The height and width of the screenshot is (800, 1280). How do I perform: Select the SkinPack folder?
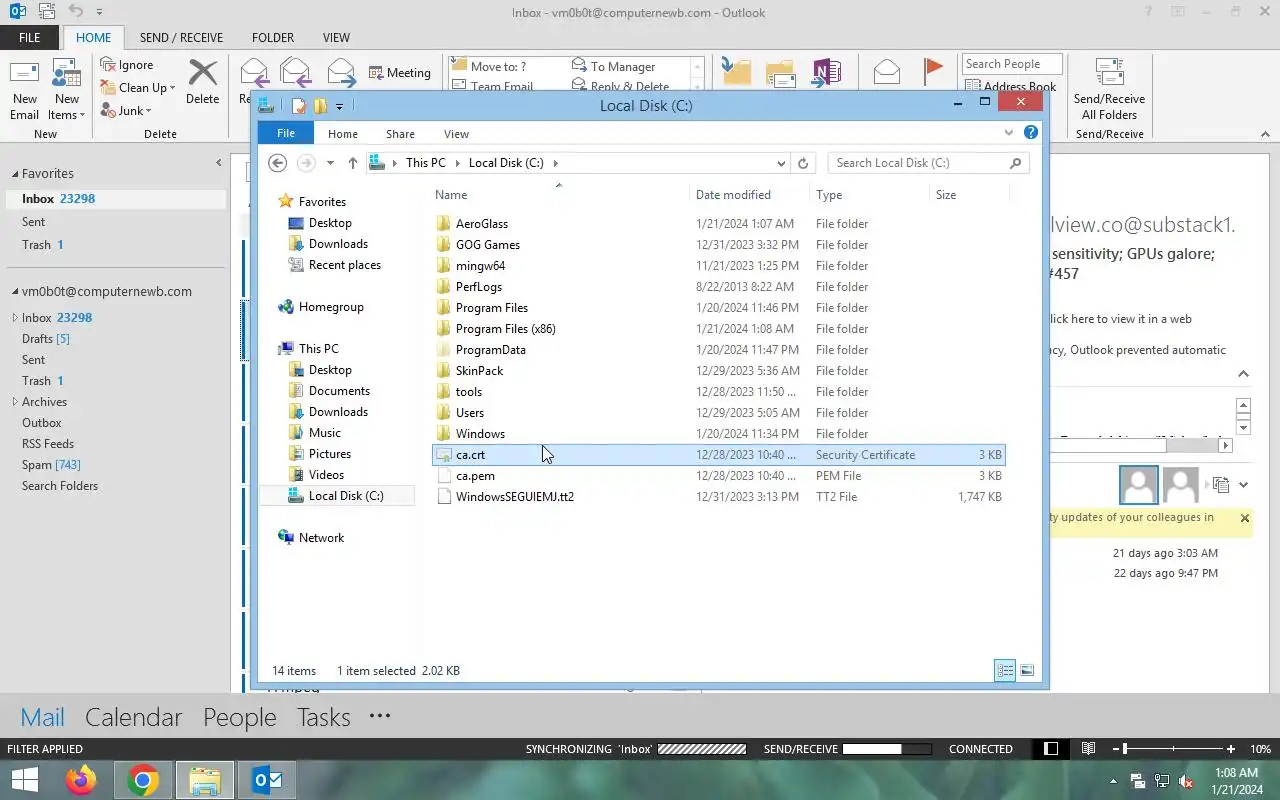click(479, 371)
